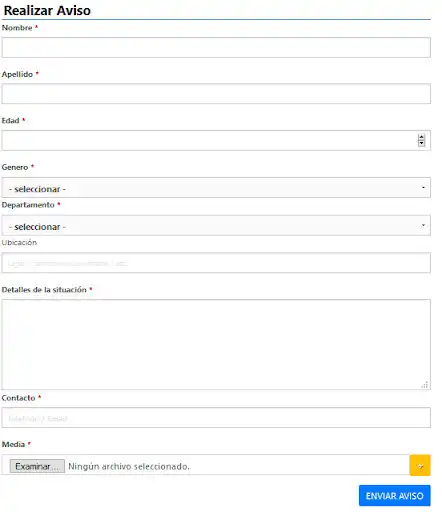
Task: Submit form with ENVIAR AVISO button
Action: (395, 496)
